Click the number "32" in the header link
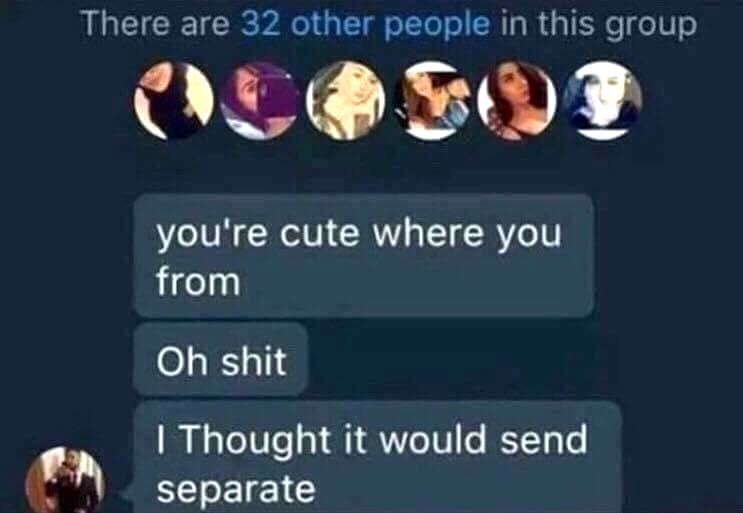 [x=260, y=23]
